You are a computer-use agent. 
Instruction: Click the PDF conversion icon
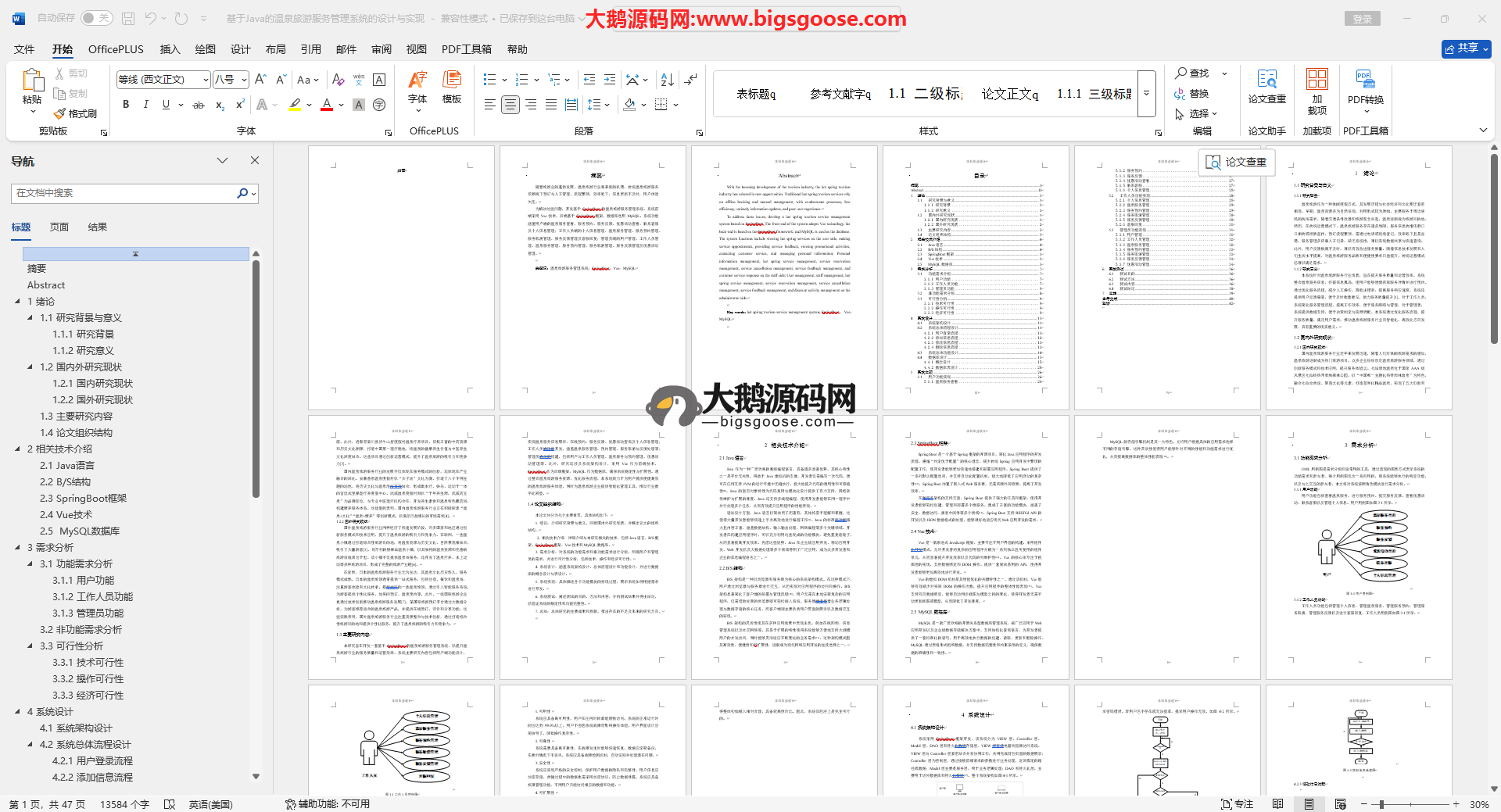[1365, 80]
